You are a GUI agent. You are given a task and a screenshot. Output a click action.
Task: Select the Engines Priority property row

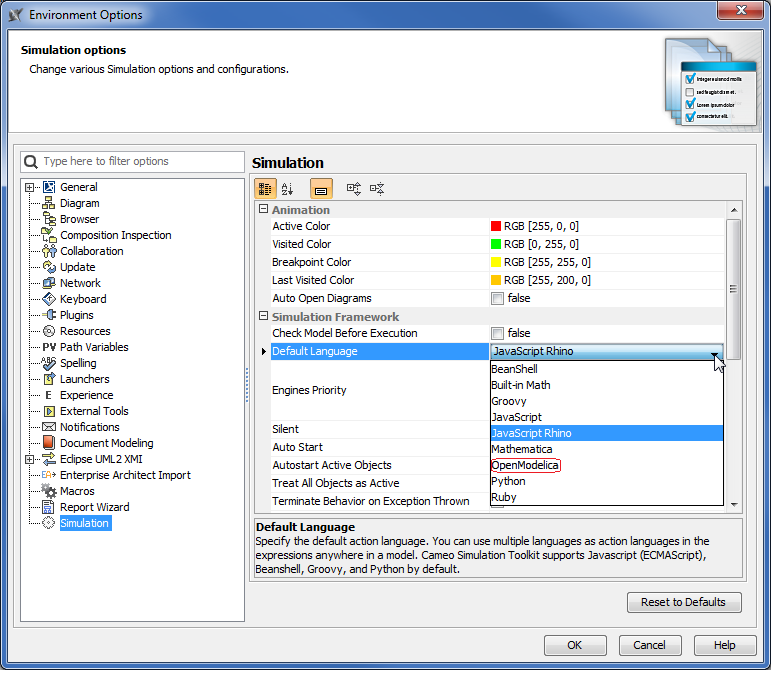click(380, 391)
